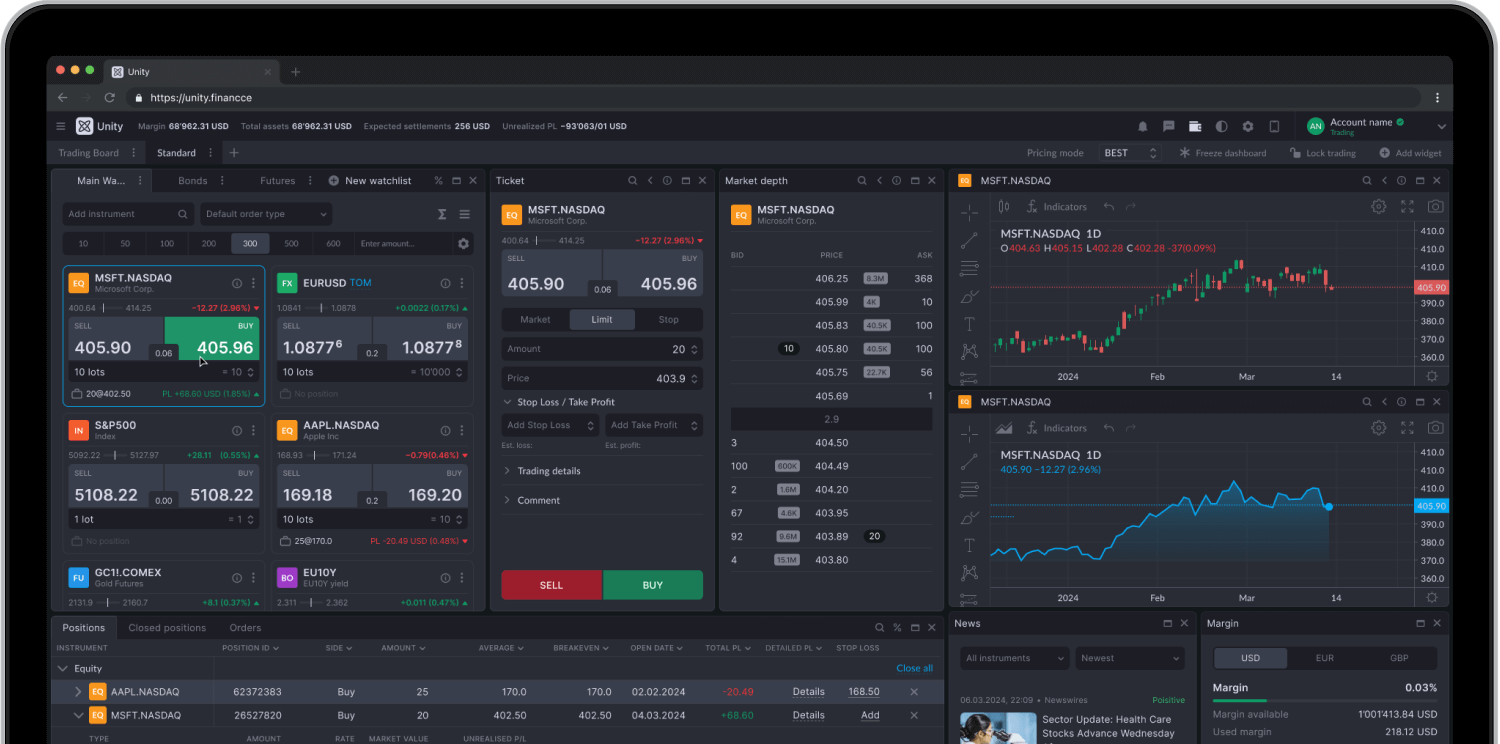1500x744 pixels.
Task: Click the red SELL button in Ticket
Action: (551, 585)
